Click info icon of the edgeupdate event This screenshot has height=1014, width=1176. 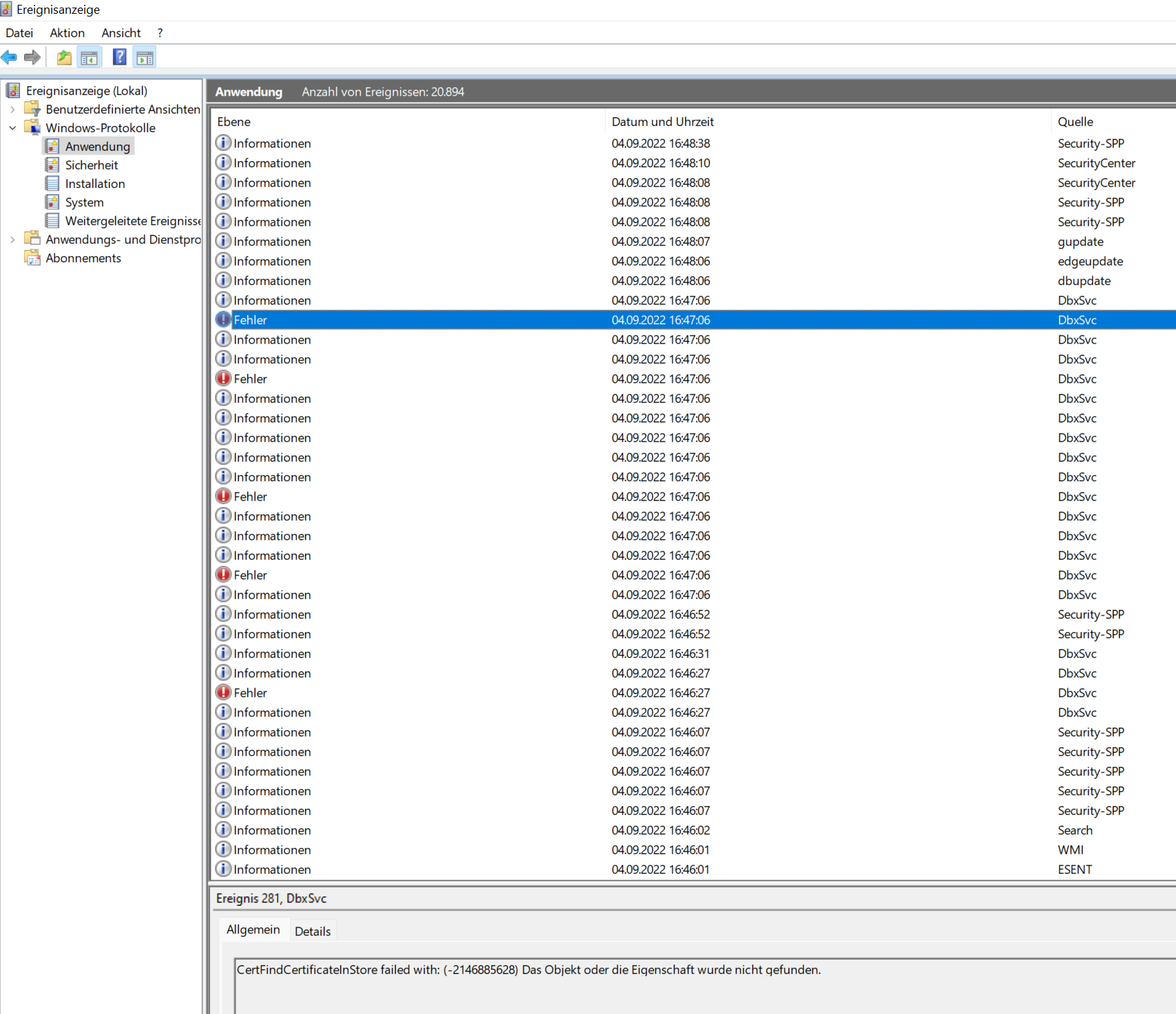[223, 260]
